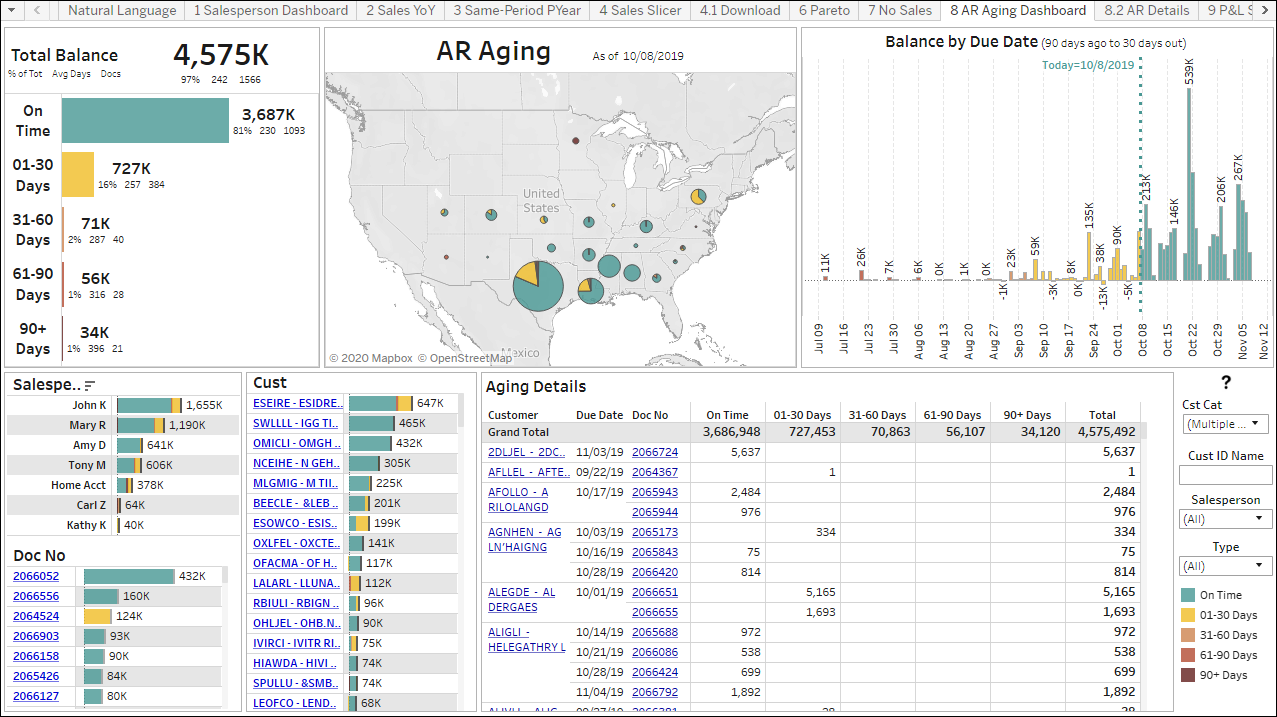Open doc number 2066724 in Aging Details

[x=654, y=452]
